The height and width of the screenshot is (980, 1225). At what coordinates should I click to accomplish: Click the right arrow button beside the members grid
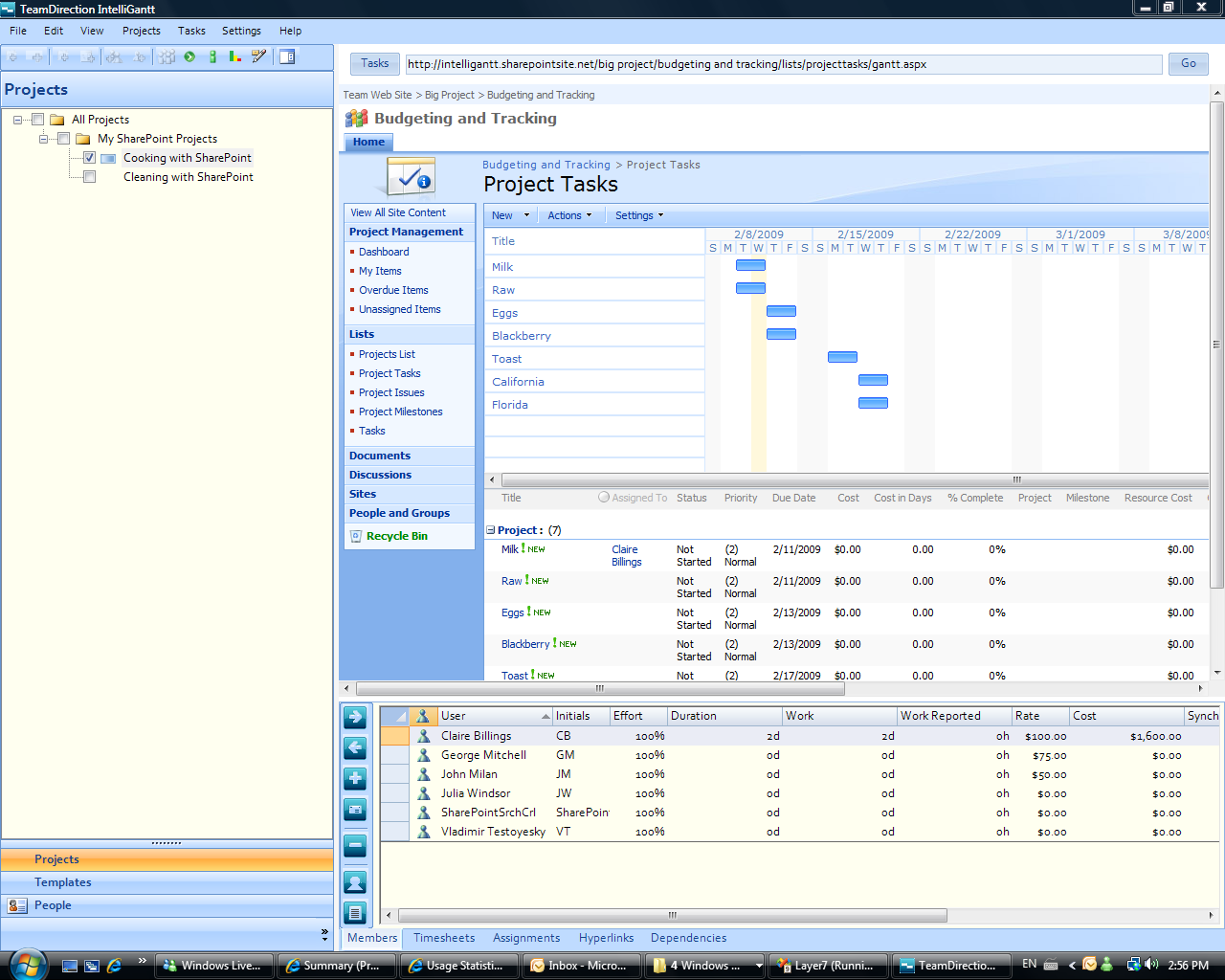coord(355,717)
